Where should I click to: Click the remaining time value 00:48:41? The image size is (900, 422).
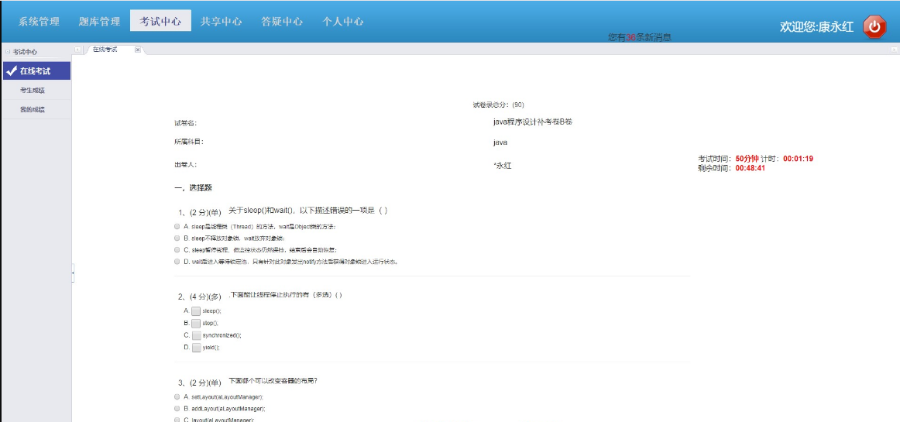(x=750, y=169)
